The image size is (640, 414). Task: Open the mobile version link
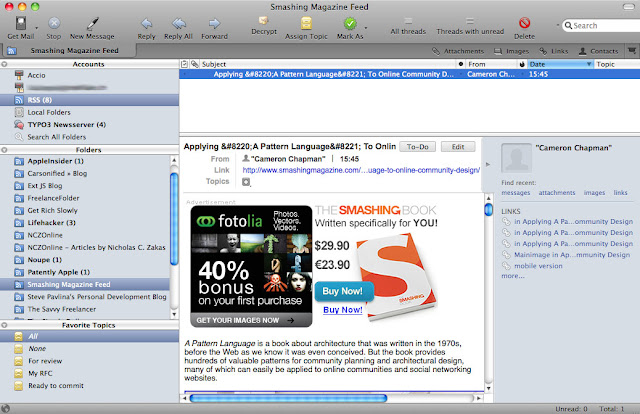(x=538, y=266)
